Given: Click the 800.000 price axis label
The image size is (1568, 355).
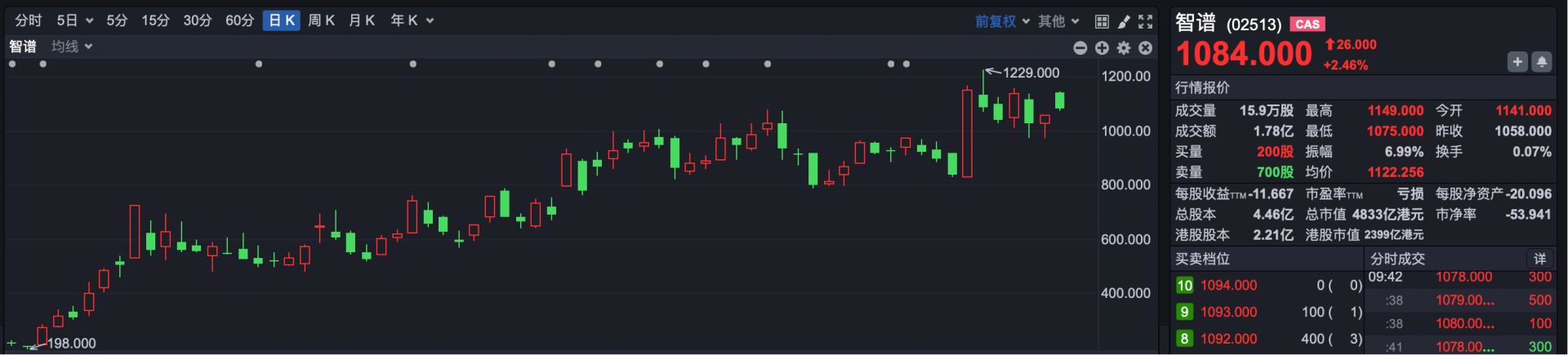Looking at the screenshot, I should [1125, 184].
